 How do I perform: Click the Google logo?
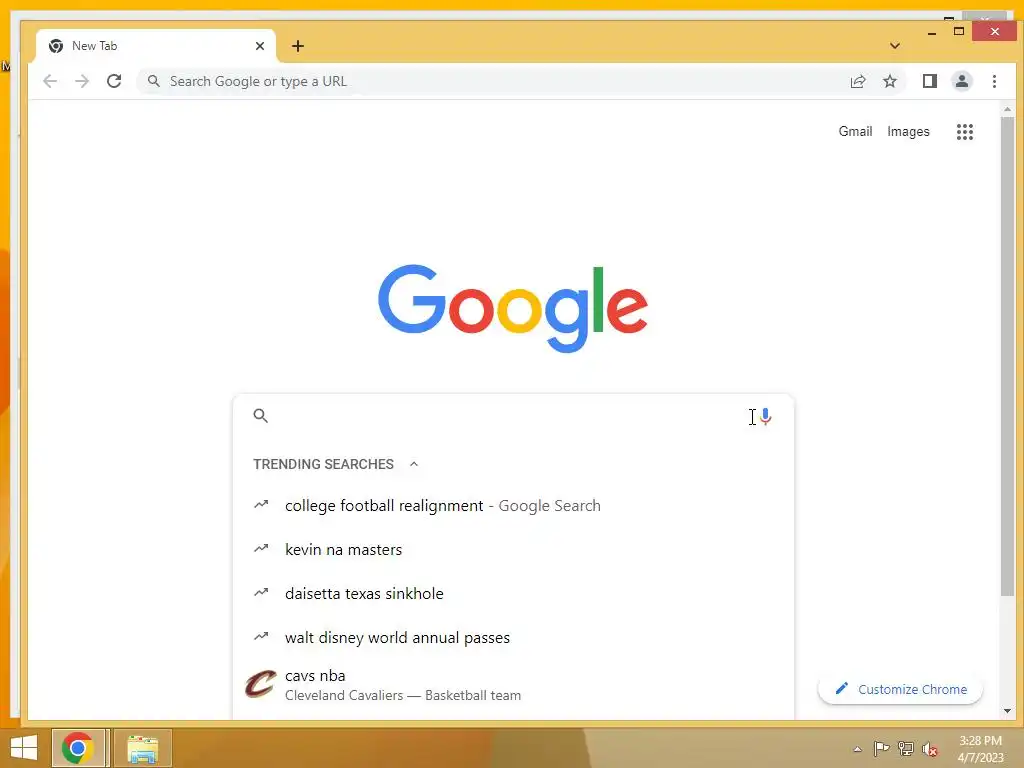tap(513, 308)
